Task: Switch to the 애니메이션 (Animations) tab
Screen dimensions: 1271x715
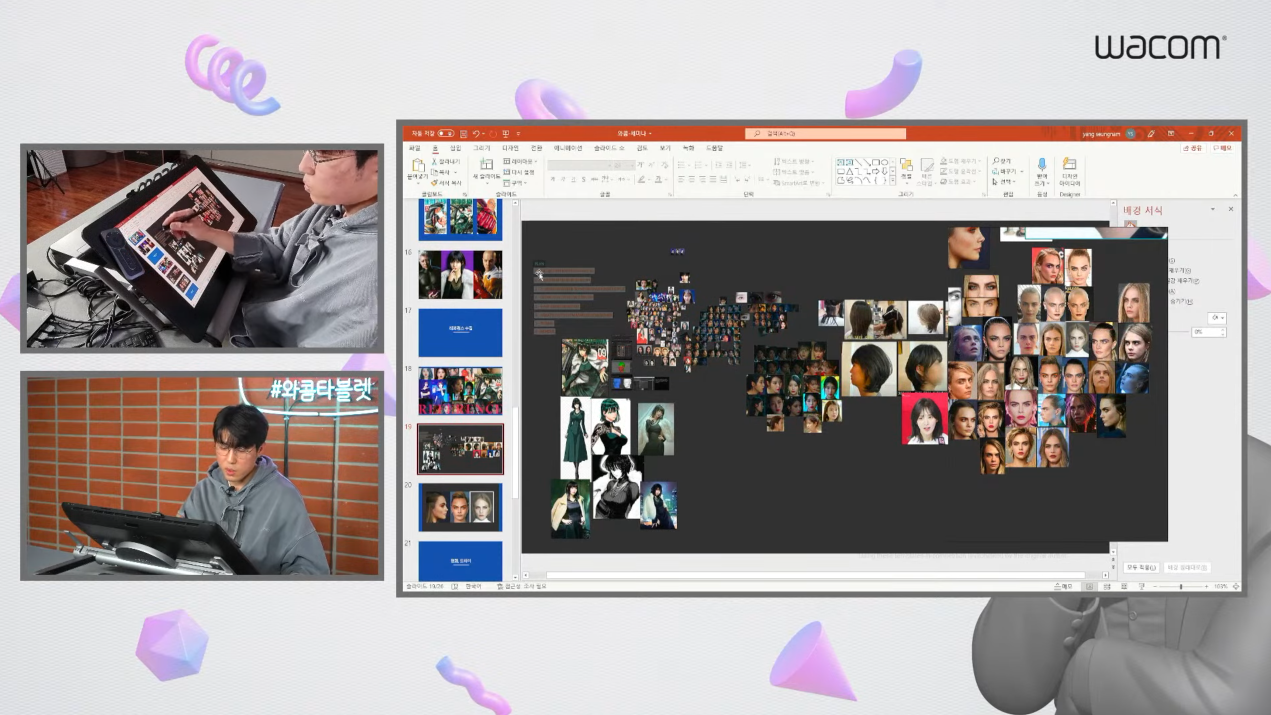Action: [568, 148]
